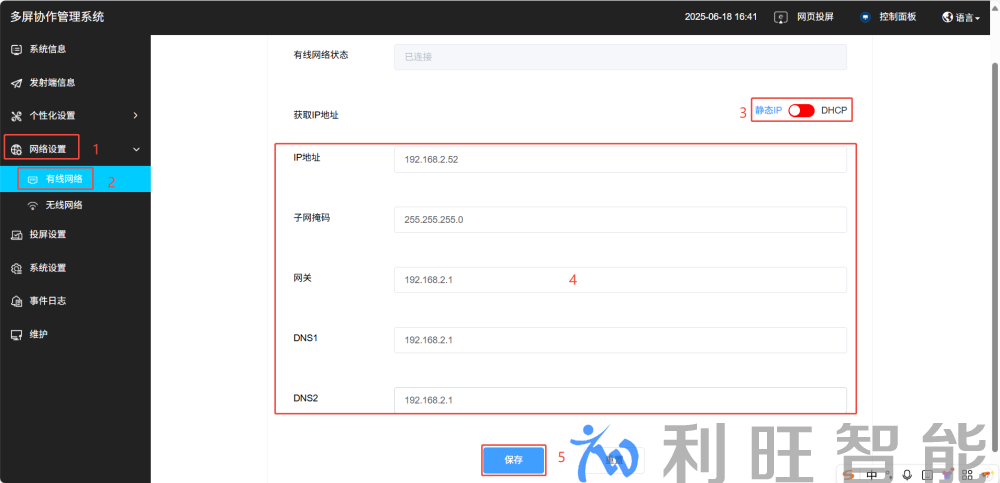Image resolution: width=1000 pixels, height=483 pixels.
Task: Click the 网络设置 menu label
Action: pyautogui.click(x=48, y=149)
